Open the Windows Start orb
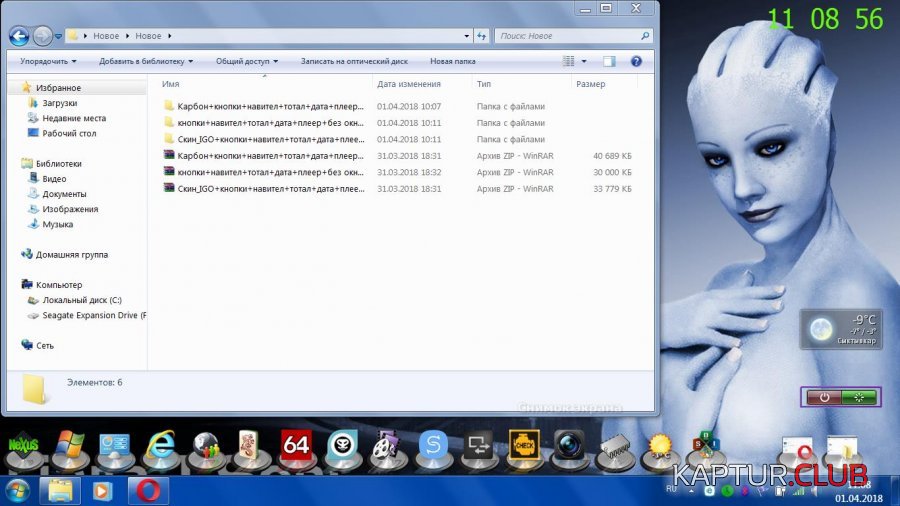Screen dimensions: 900x506 click(17, 492)
